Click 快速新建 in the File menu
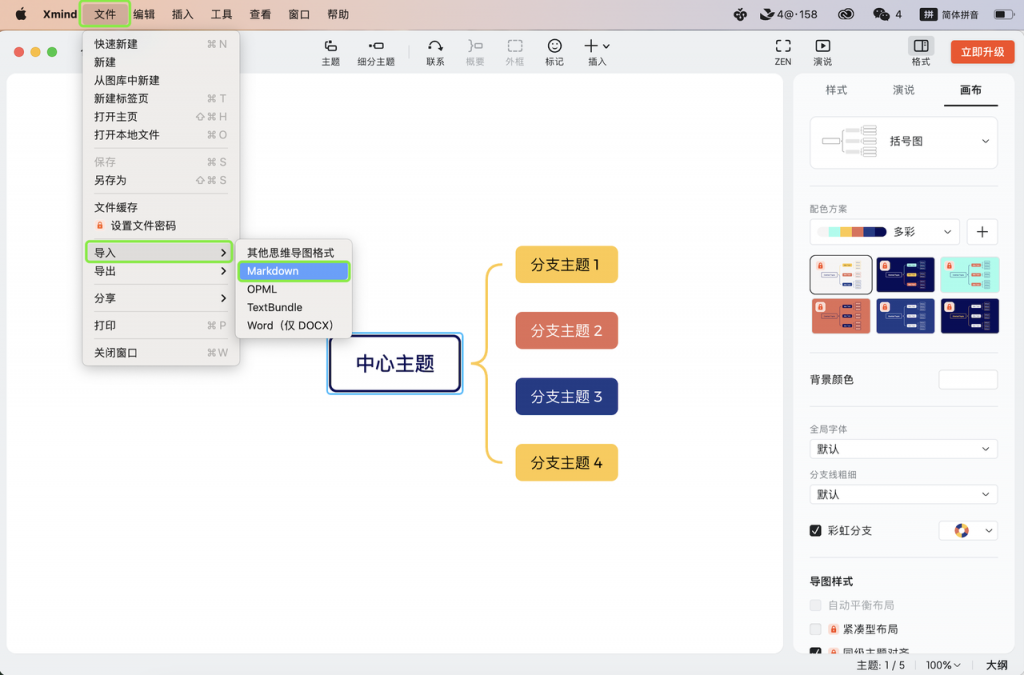The image size is (1024, 675). (x=159, y=44)
